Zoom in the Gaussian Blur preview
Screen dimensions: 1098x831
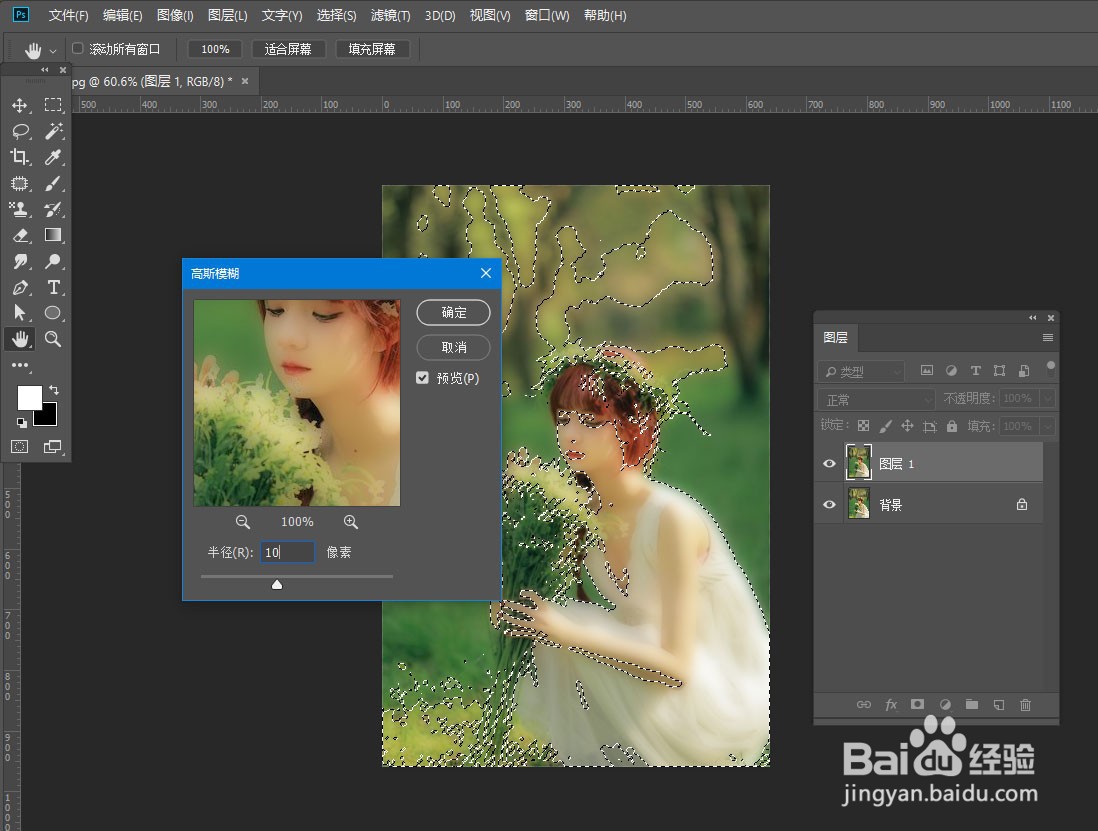351,522
